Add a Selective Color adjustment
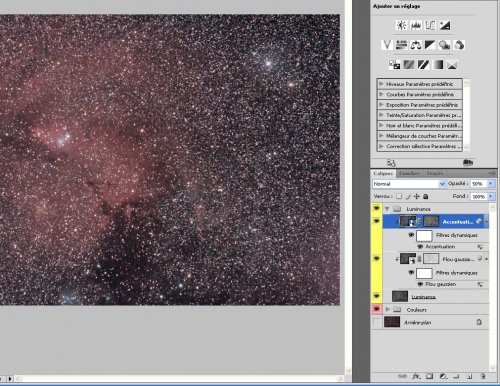Image resolution: width=500 pixels, height=386 pixels. tap(452, 64)
